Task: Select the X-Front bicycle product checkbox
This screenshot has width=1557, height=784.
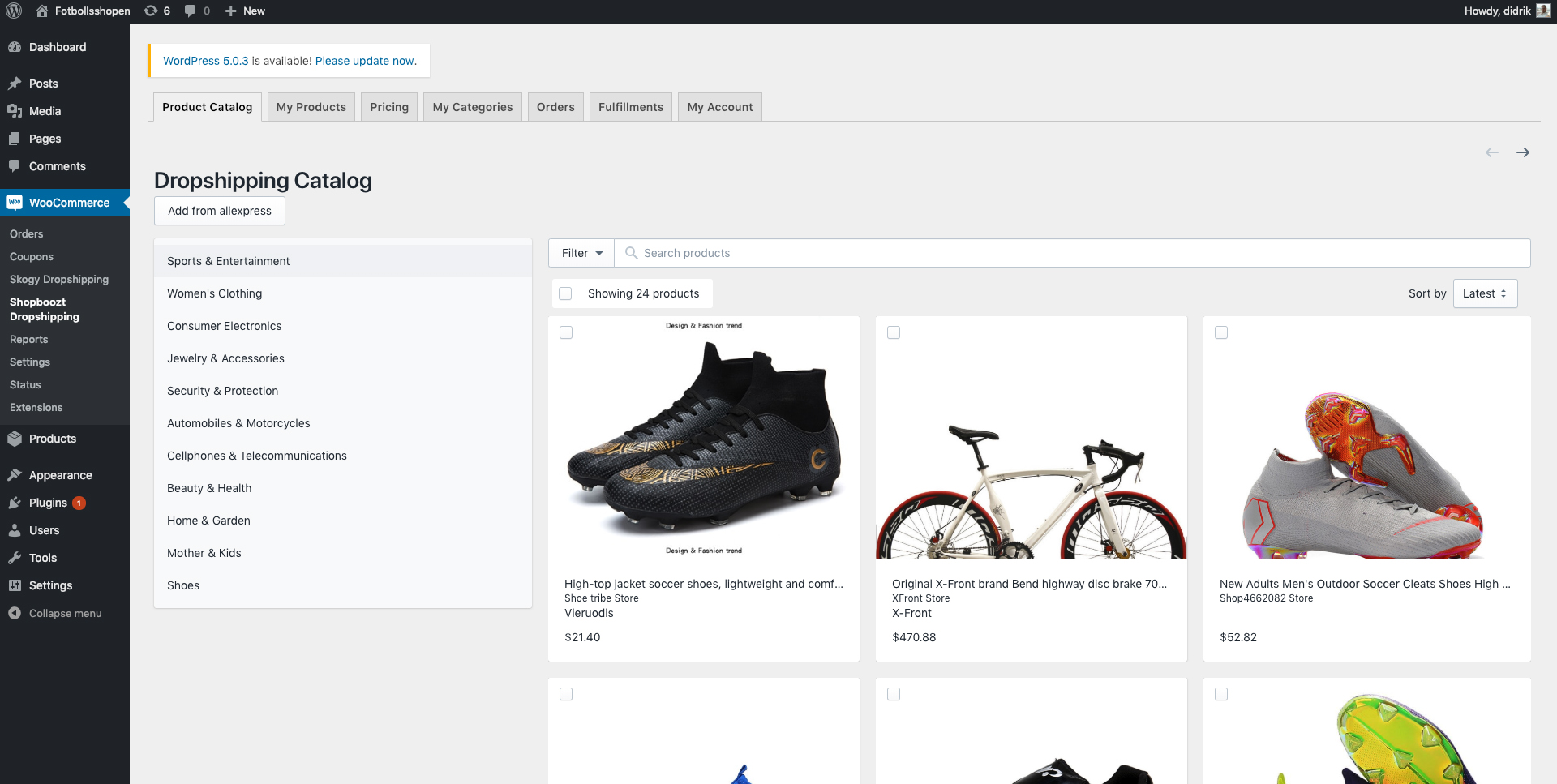Action: pos(894,332)
